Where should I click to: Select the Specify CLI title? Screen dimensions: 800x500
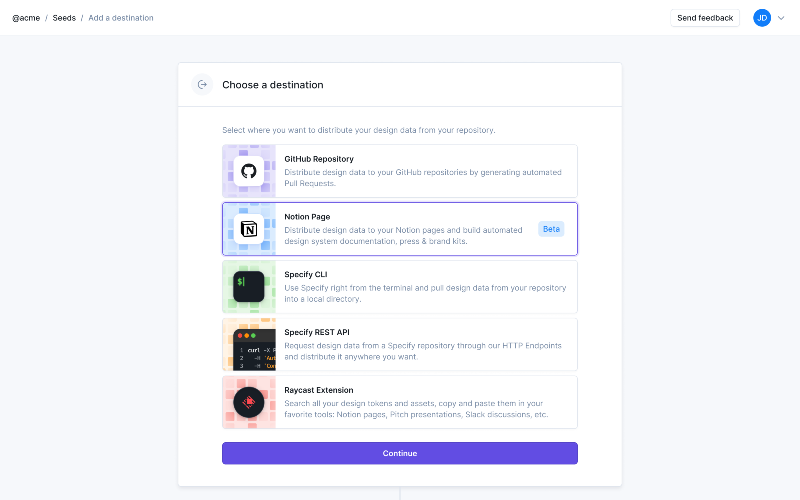[306, 274]
